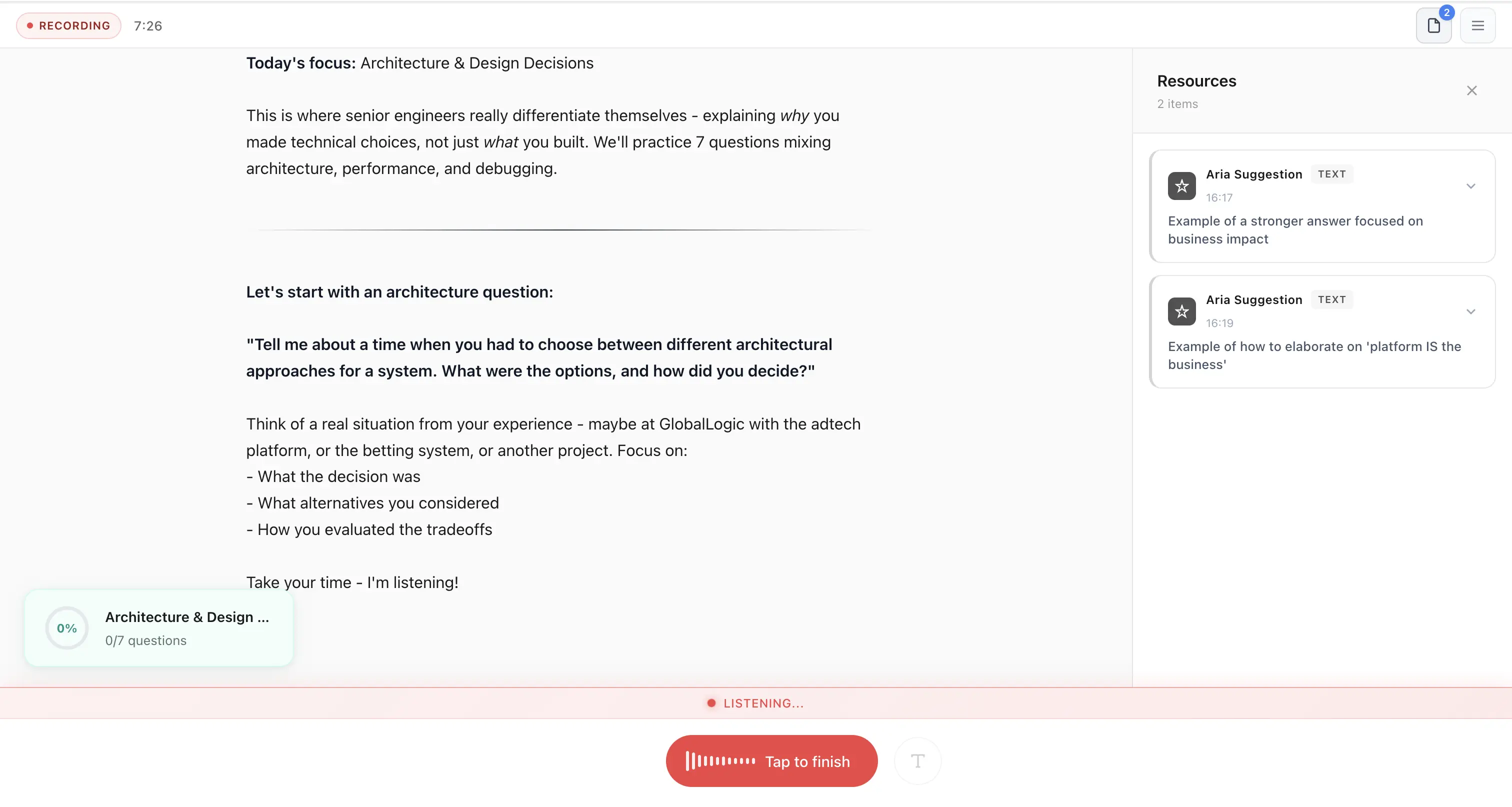Click star icon of 16:19 Aria Suggestion
The height and width of the screenshot is (807, 1512).
[x=1181, y=311]
